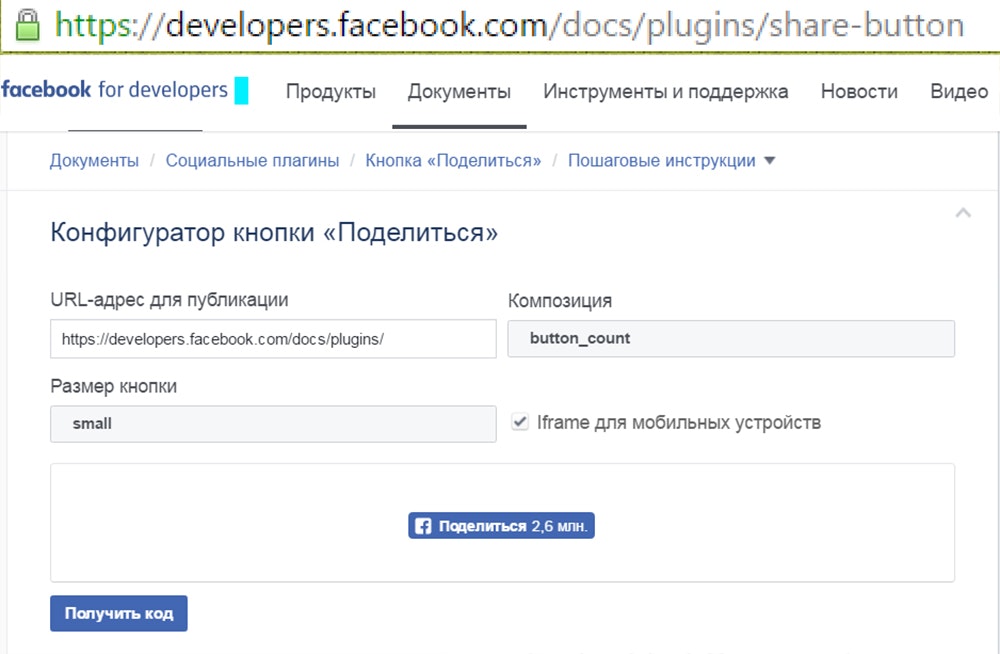Collapse the configurator panel with the chevron icon
This screenshot has height=654, width=1000.
click(x=963, y=211)
